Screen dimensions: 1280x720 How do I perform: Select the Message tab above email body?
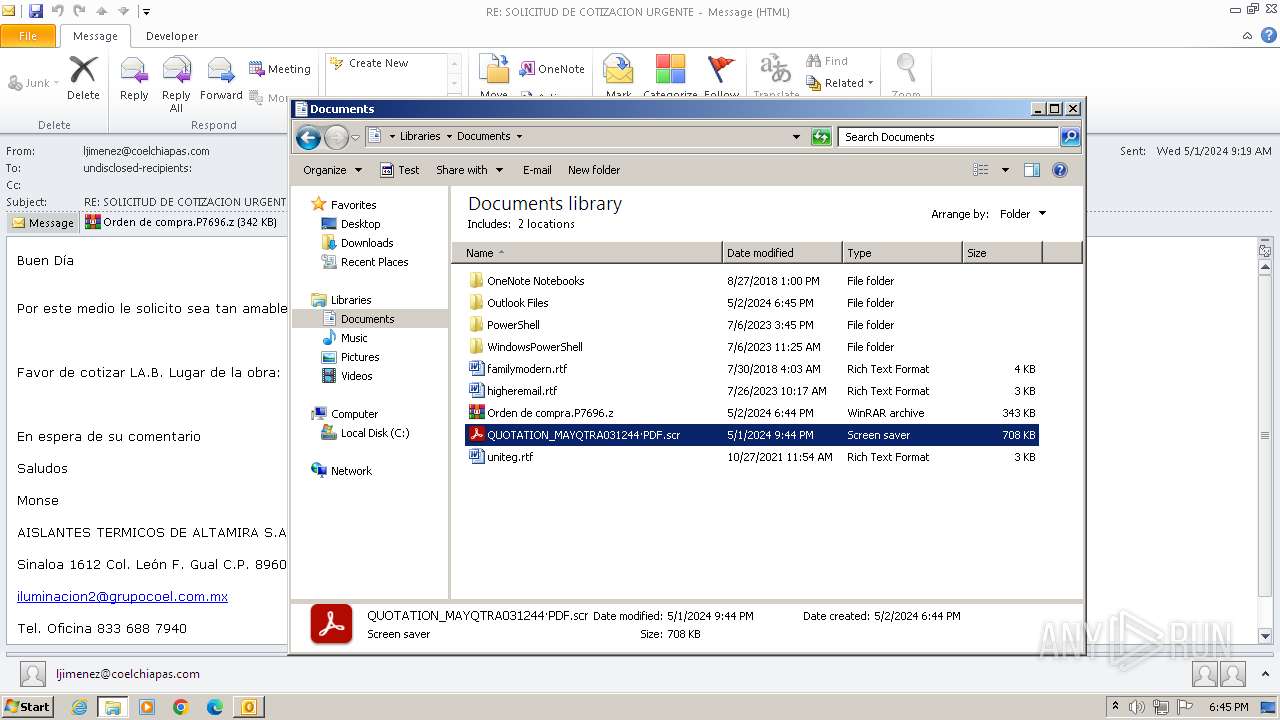coord(42,223)
